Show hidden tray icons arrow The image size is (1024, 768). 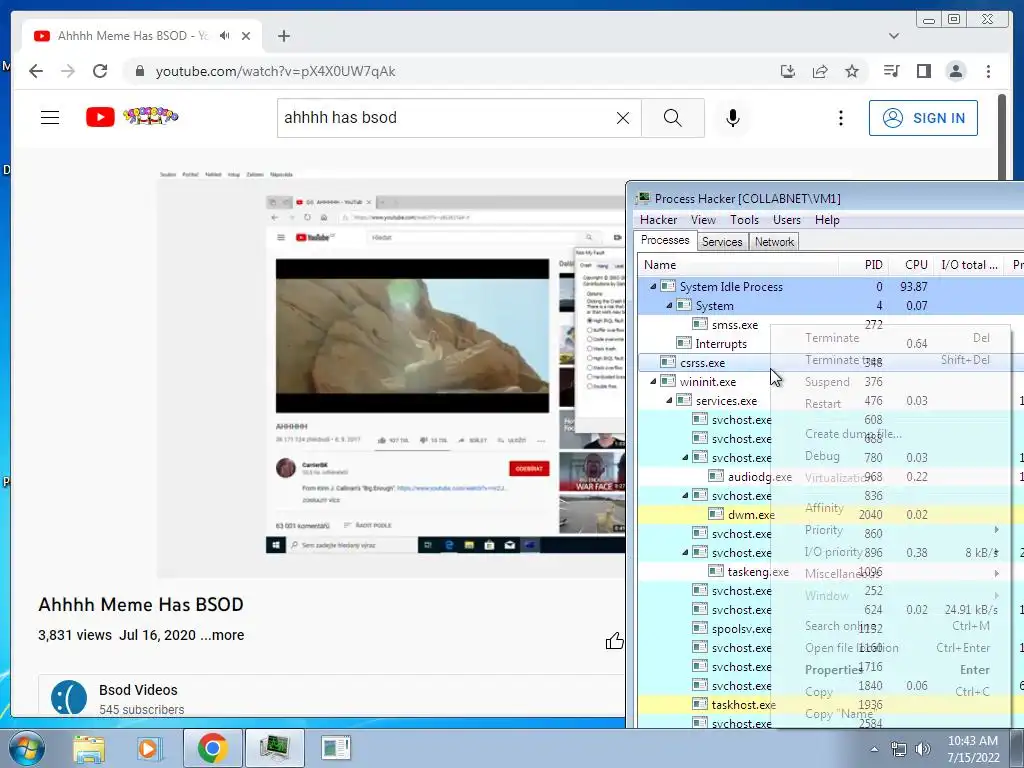[x=874, y=749]
